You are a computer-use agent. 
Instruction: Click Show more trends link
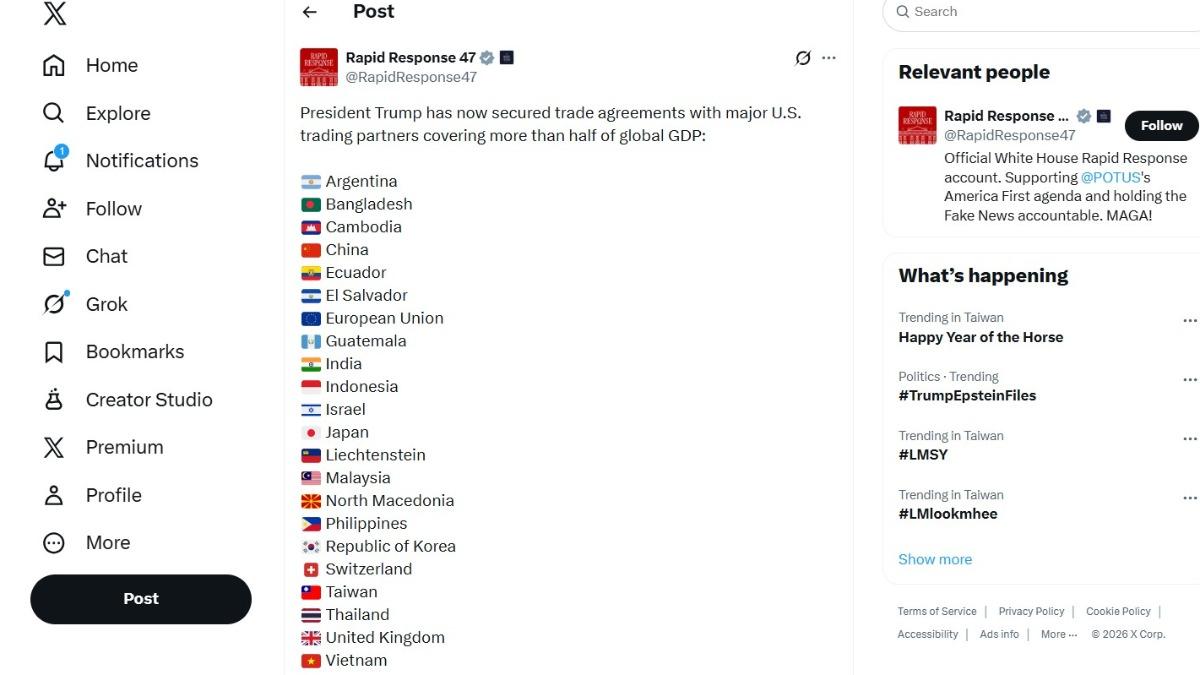935,560
